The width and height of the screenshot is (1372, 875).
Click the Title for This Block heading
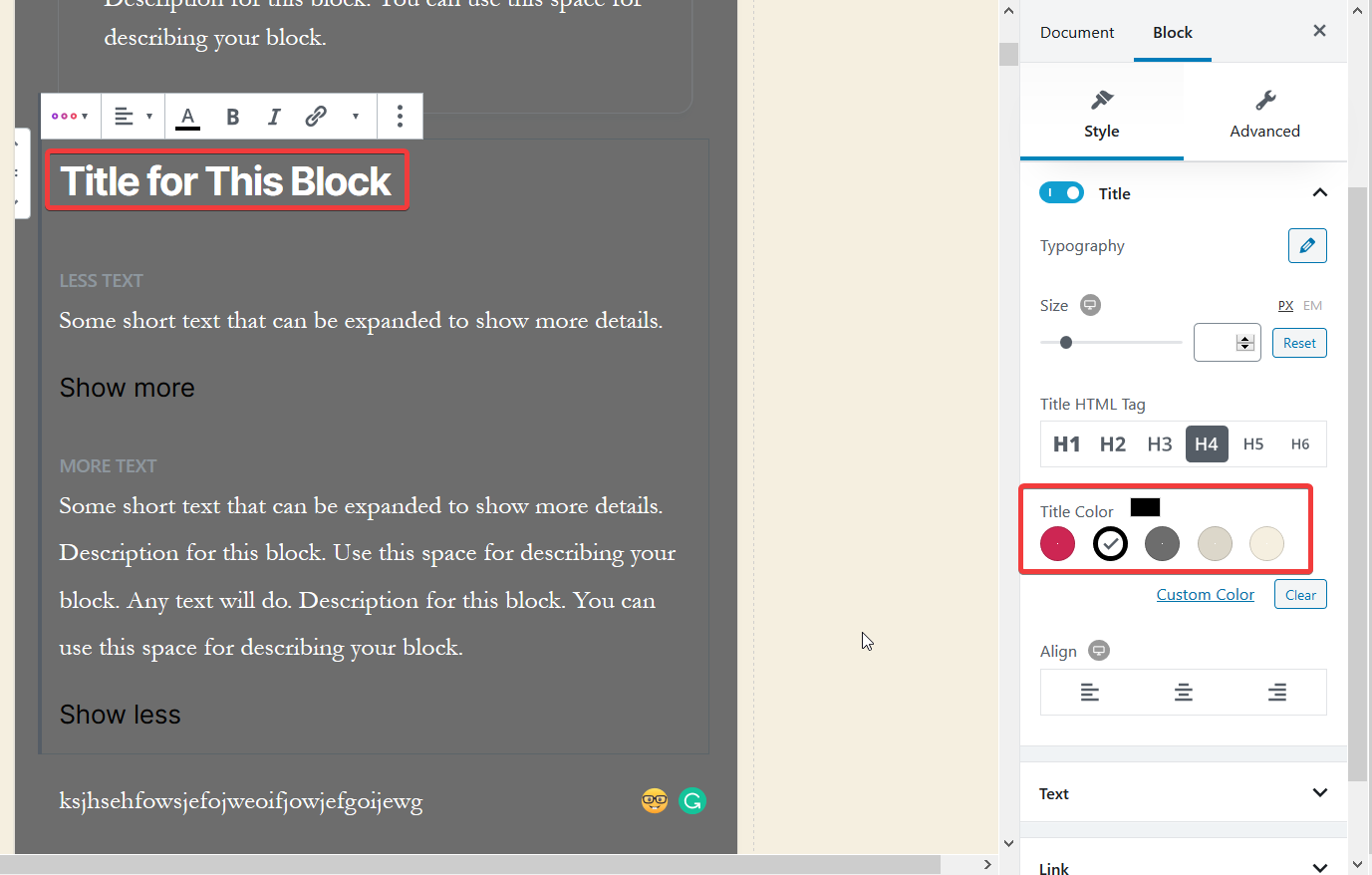(226, 181)
